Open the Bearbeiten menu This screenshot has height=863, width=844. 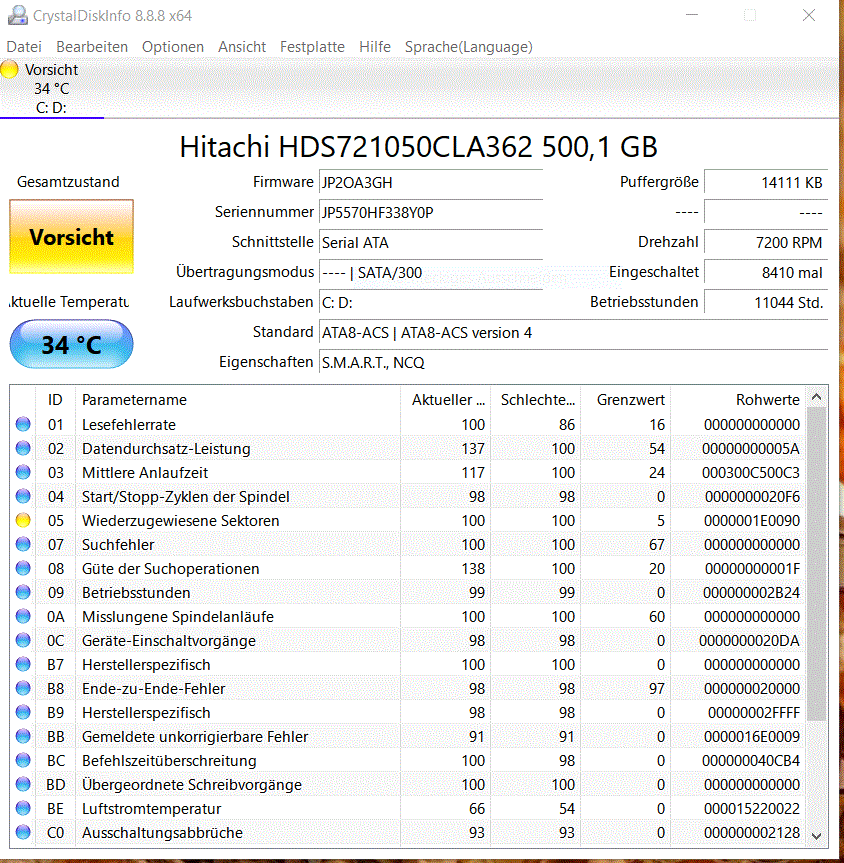(x=92, y=47)
